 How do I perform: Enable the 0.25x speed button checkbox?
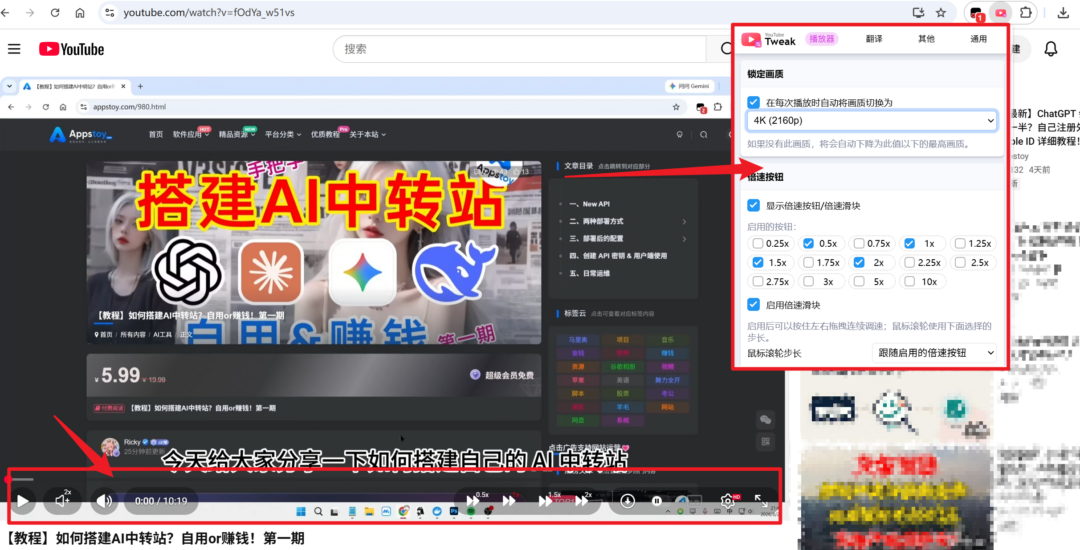pos(758,243)
